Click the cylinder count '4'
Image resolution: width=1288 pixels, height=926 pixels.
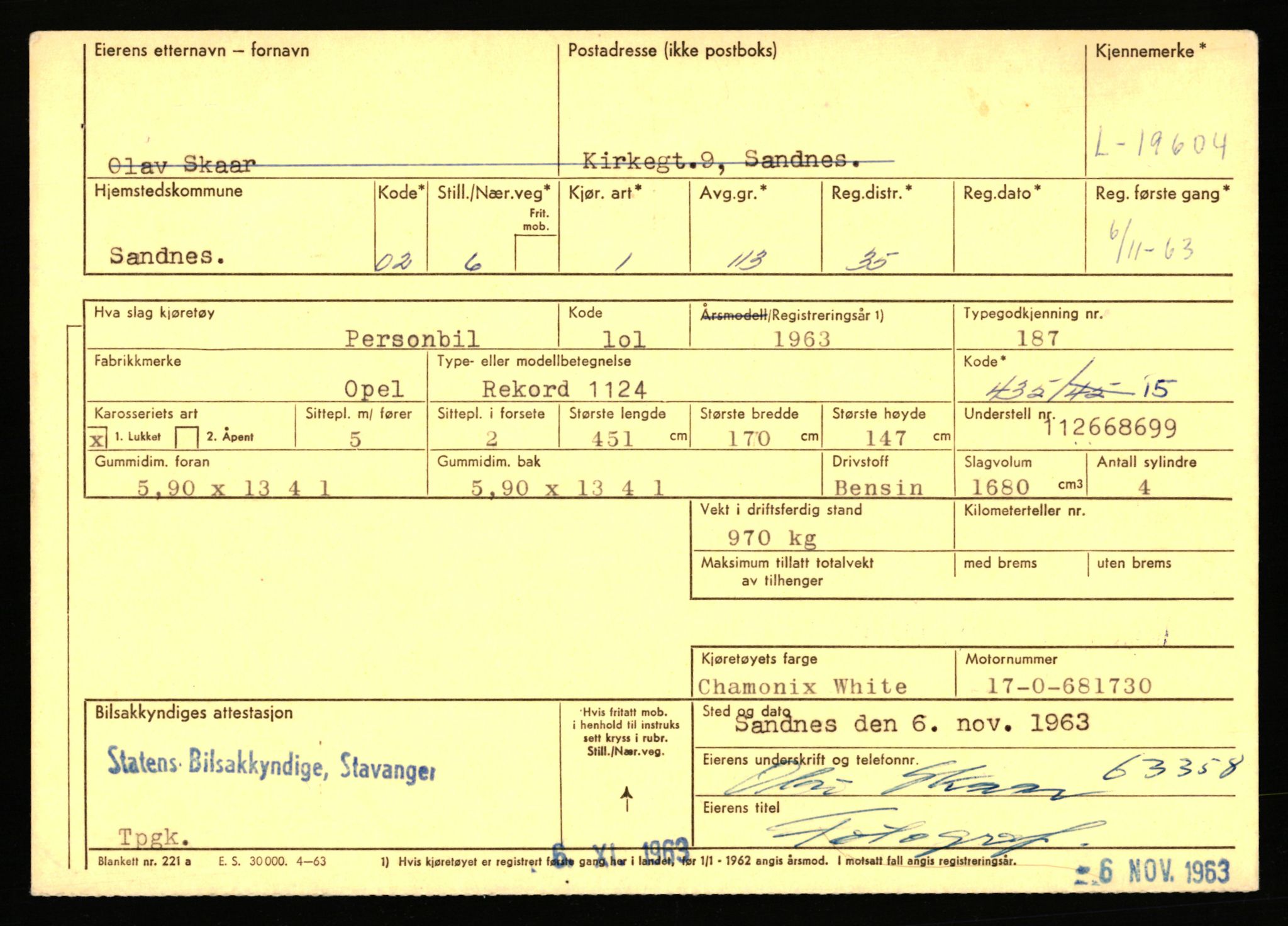1144,487
